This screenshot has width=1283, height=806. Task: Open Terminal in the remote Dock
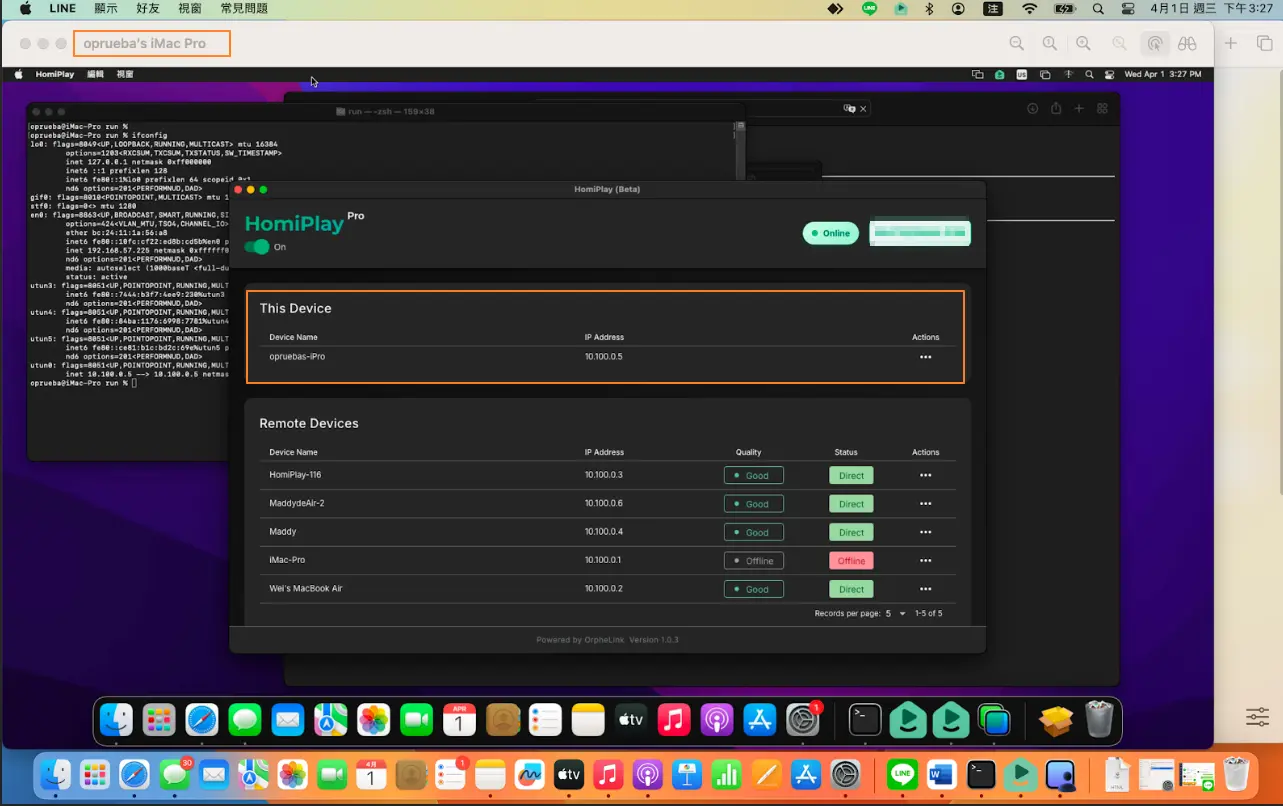click(x=865, y=719)
